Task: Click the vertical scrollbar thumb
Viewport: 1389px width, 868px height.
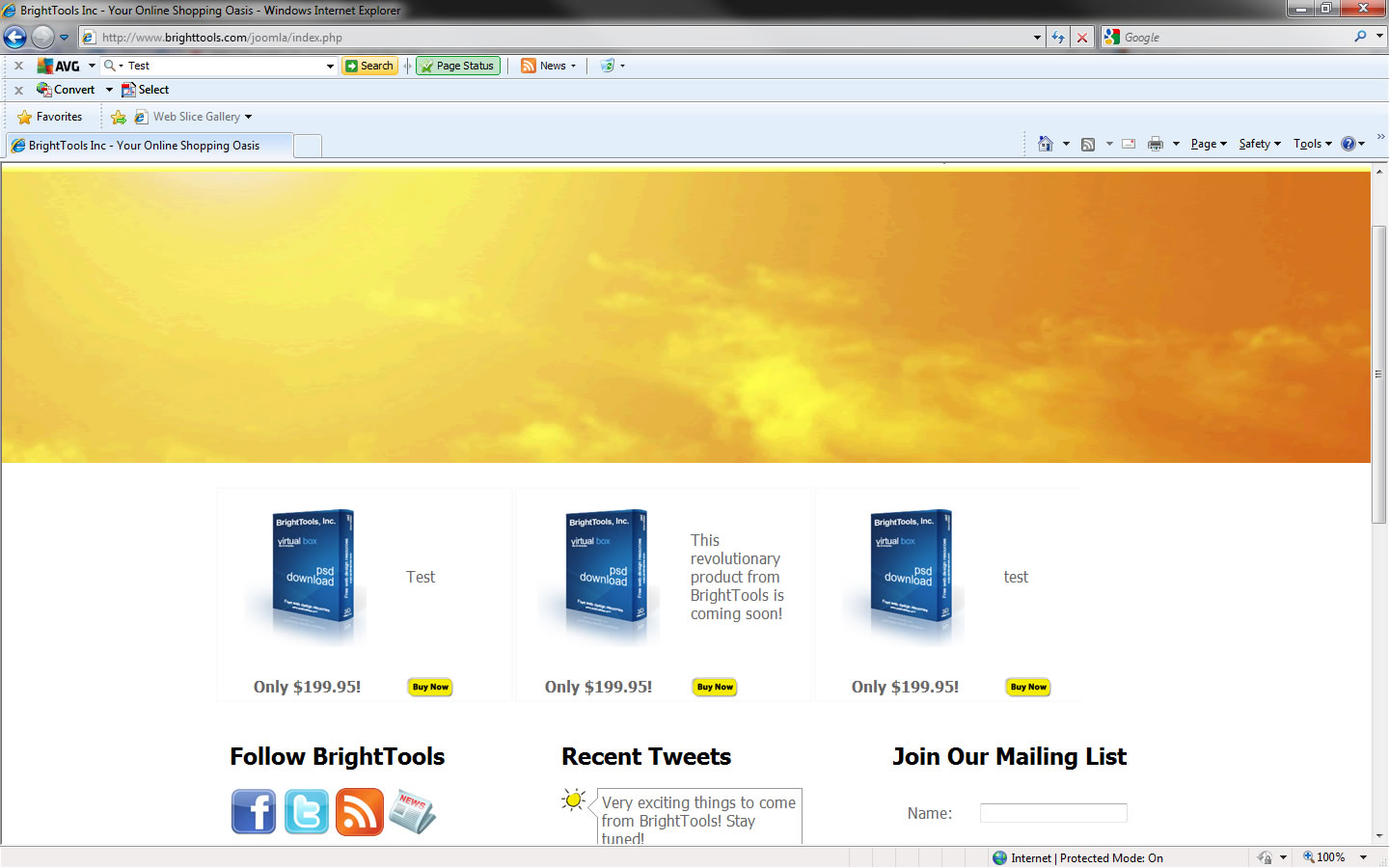Action: 1379,374
